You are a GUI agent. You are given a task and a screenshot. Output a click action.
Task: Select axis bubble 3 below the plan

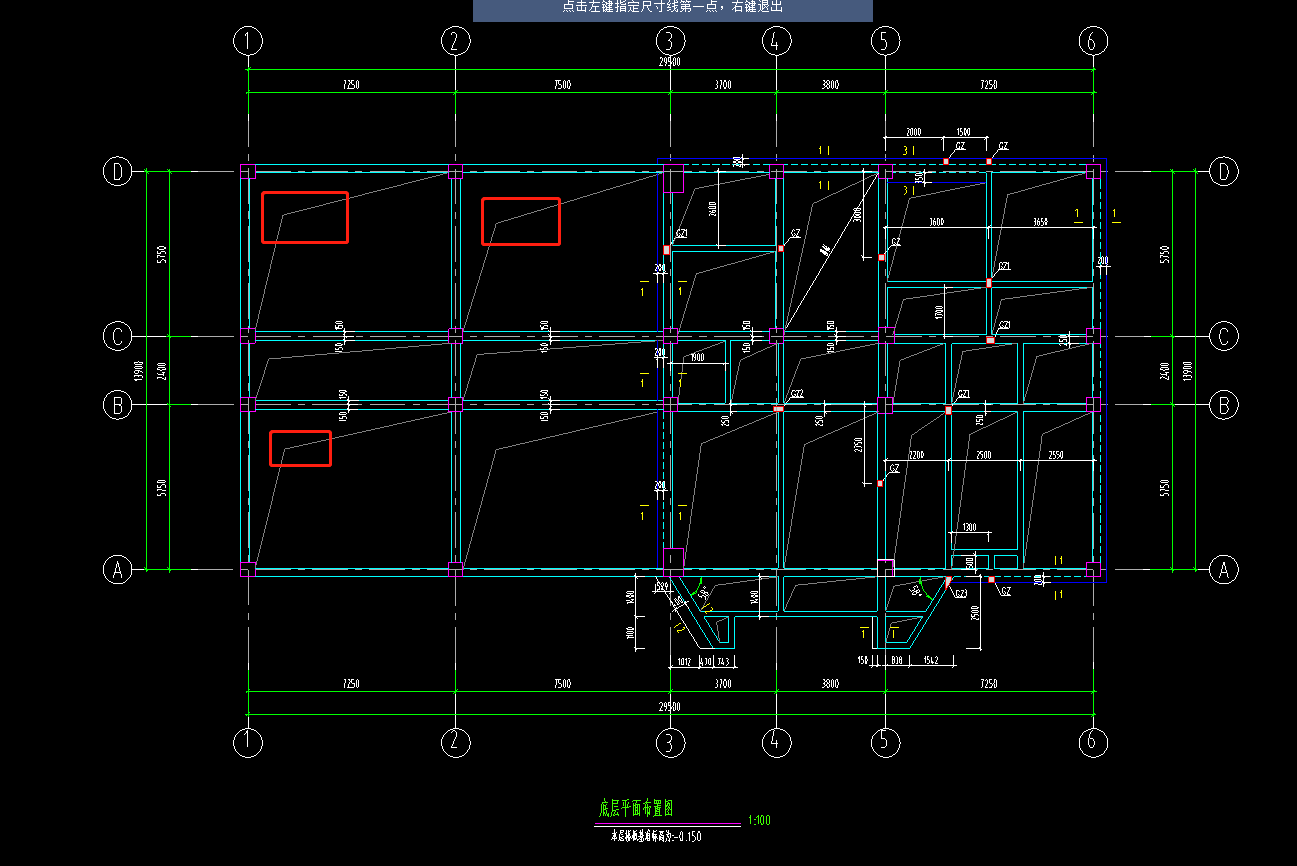coord(670,742)
